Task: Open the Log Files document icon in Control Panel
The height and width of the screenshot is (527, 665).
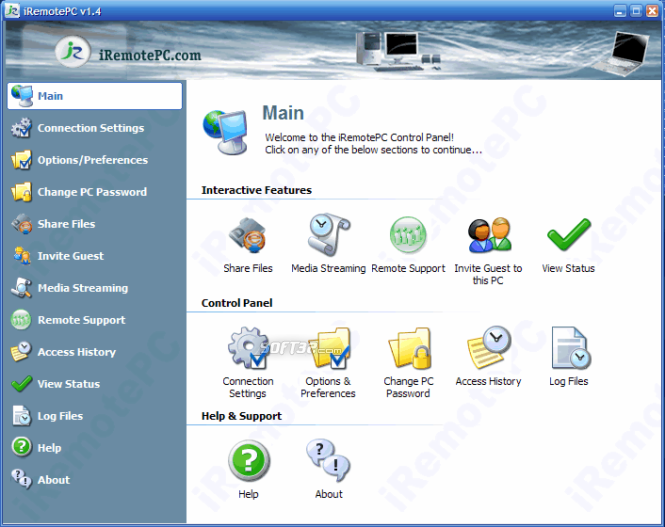Action: pos(571,348)
